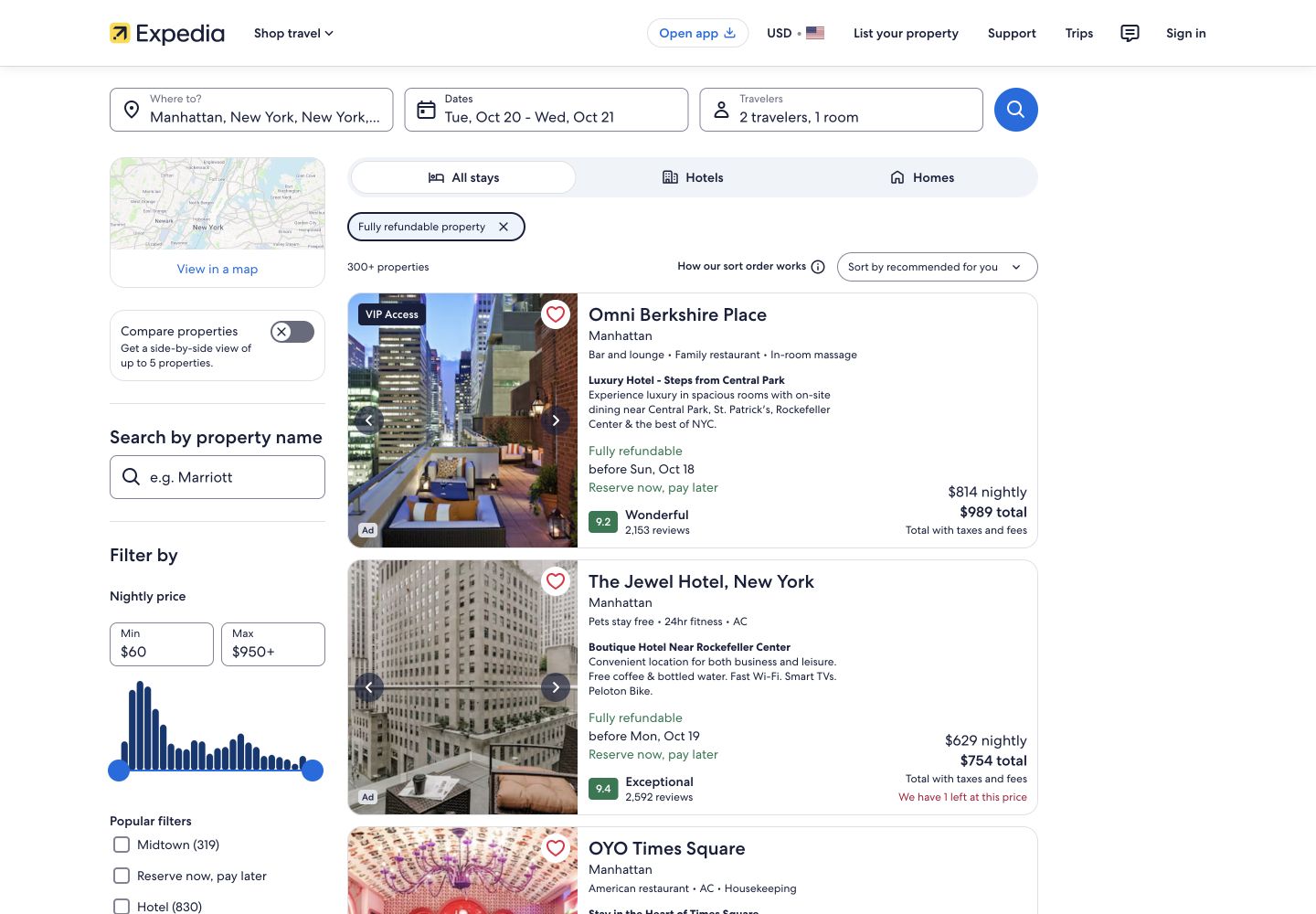Open the Omni Berkshire Place listing title
This screenshot has width=1316, height=914.
(677, 314)
